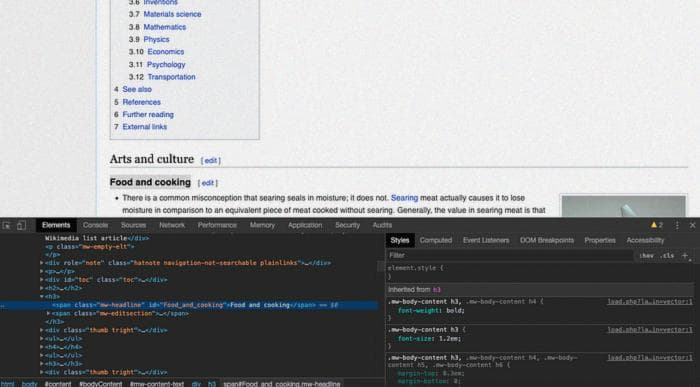Edit the font-size 1.2em value

click(448, 338)
